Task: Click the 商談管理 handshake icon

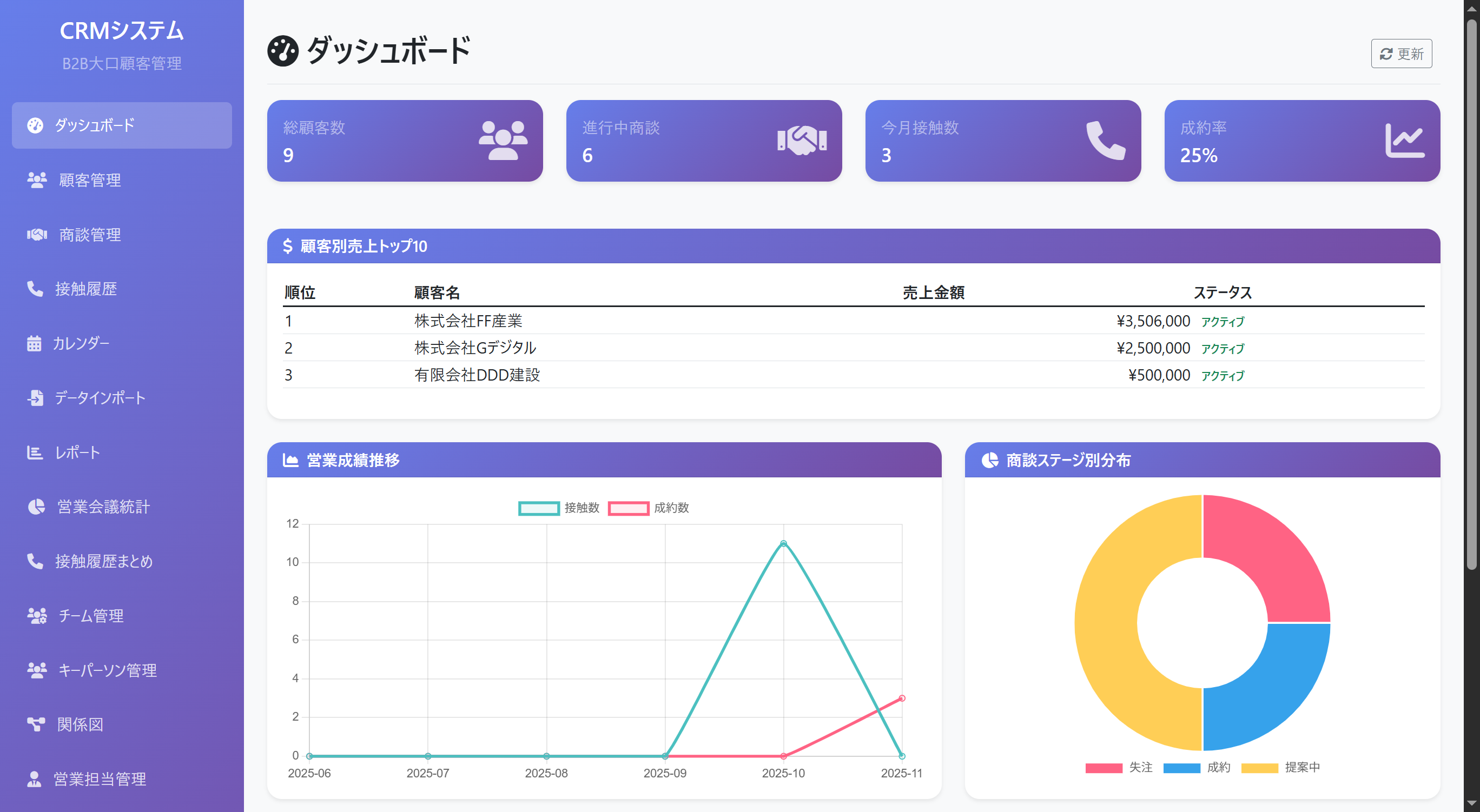Action: point(36,234)
